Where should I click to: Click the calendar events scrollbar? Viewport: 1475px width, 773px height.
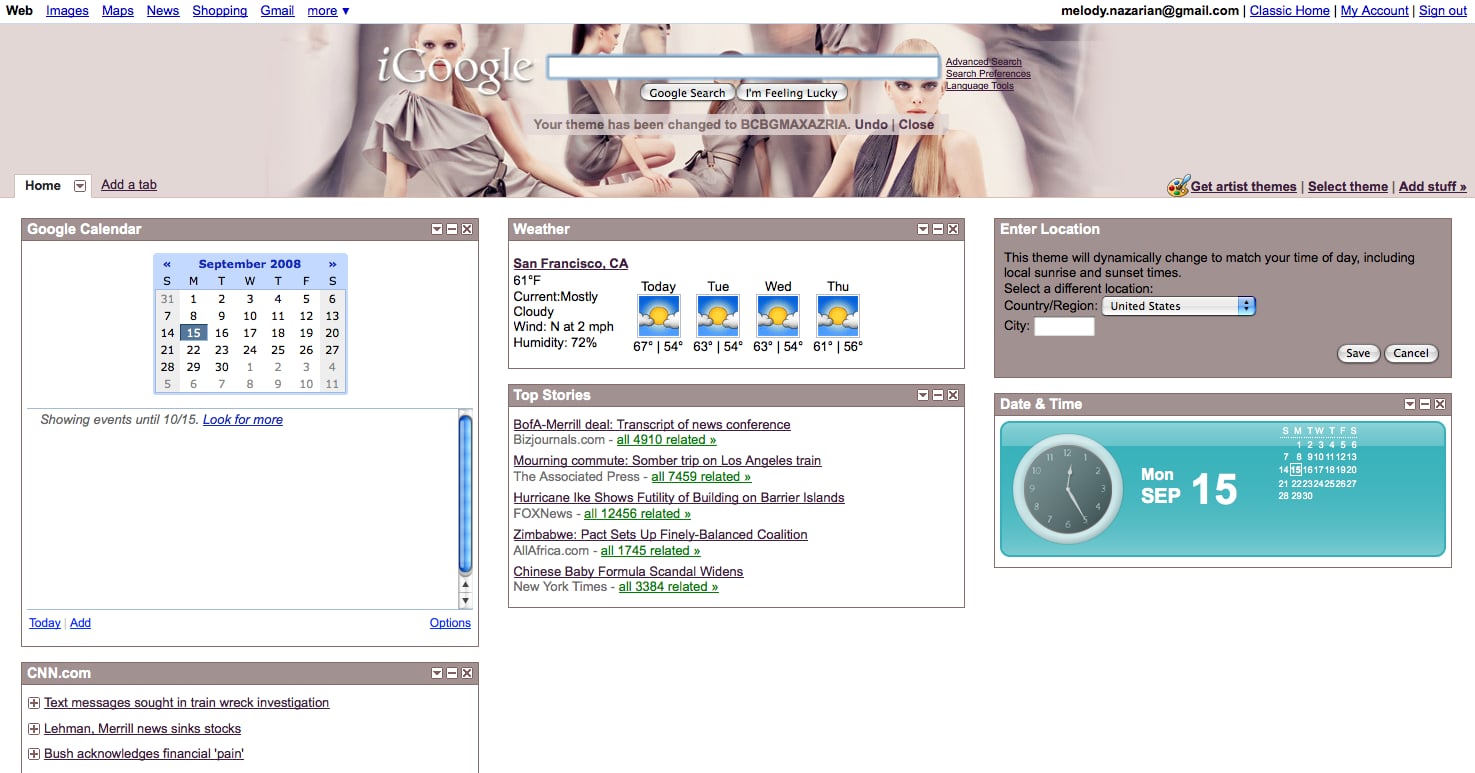click(x=465, y=509)
